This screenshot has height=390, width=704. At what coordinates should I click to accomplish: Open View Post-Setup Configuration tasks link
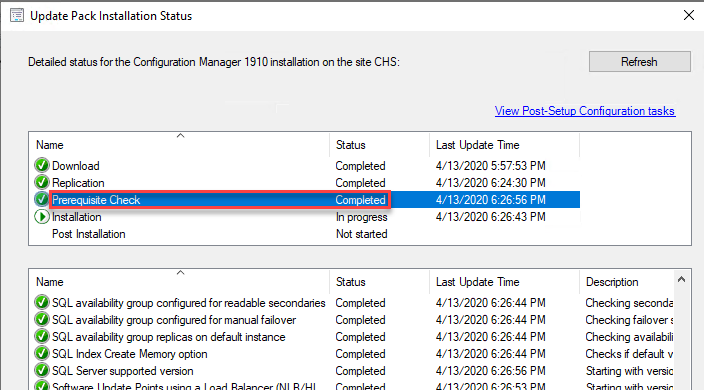(585, 111)
